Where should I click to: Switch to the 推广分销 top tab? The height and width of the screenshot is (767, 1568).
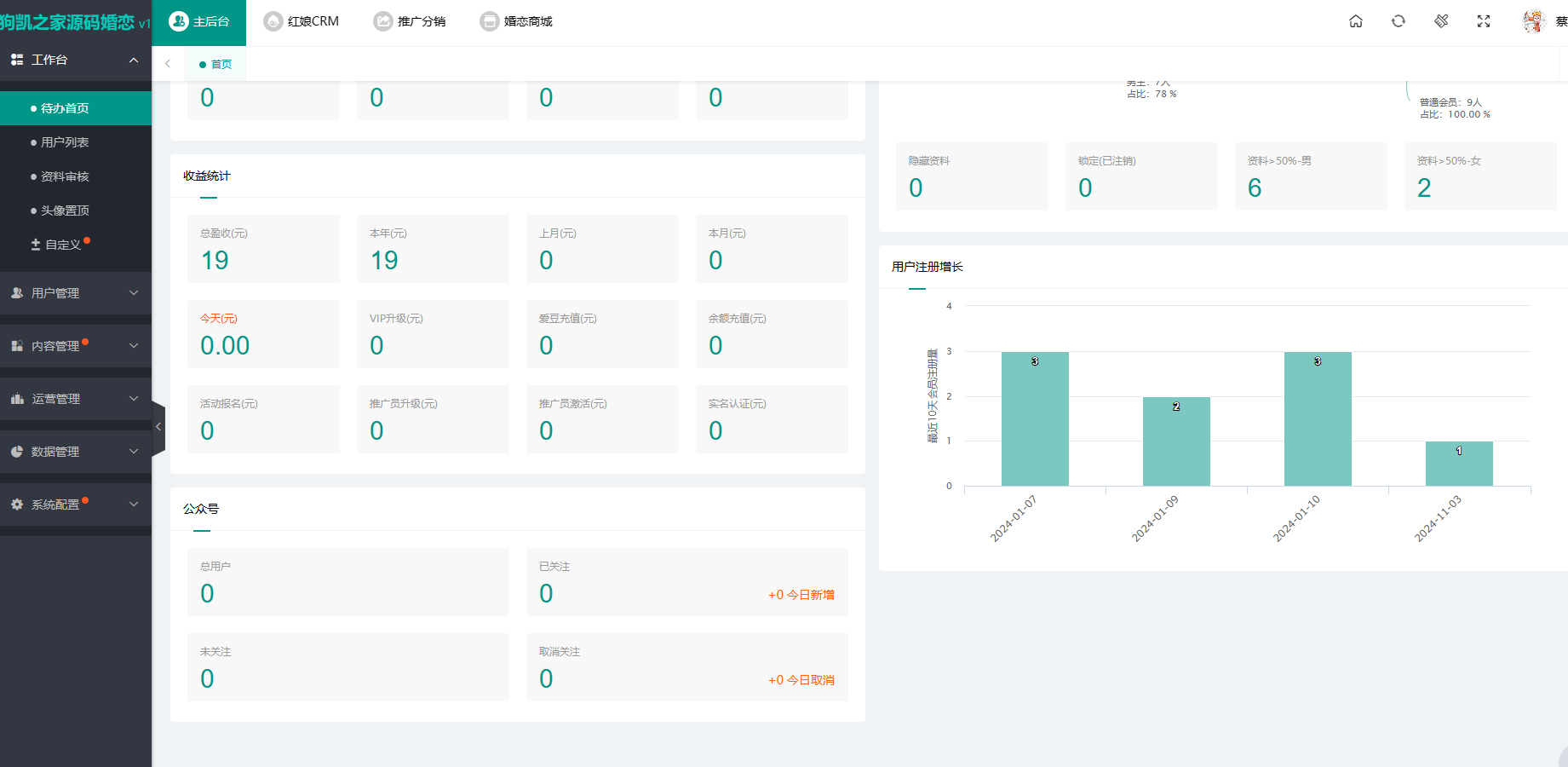point(410,21)
